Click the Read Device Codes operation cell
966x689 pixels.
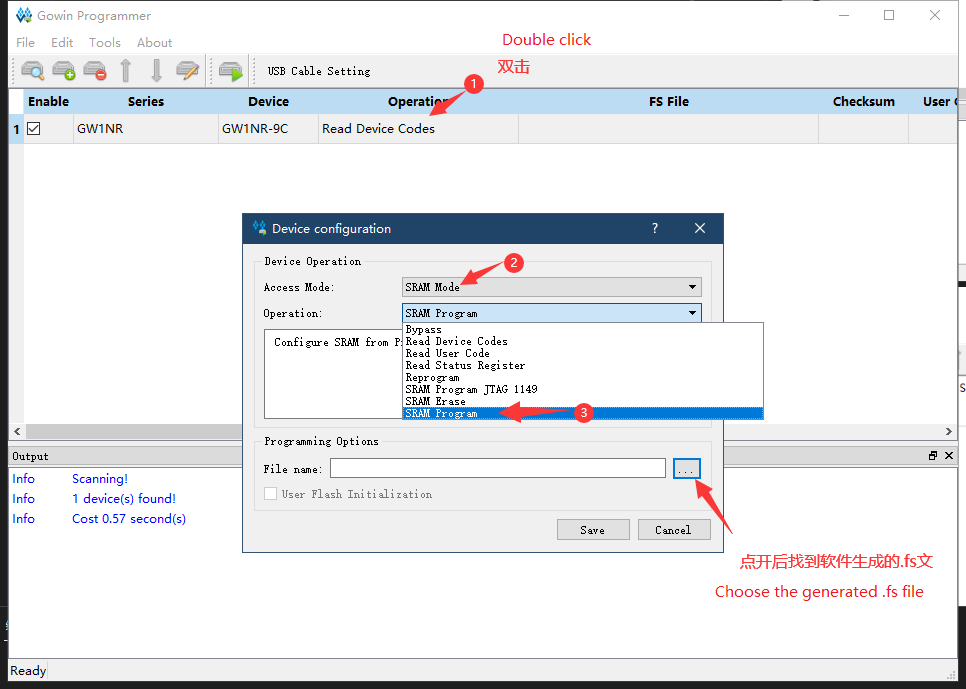pyautogui.click(x=419, y=129)
